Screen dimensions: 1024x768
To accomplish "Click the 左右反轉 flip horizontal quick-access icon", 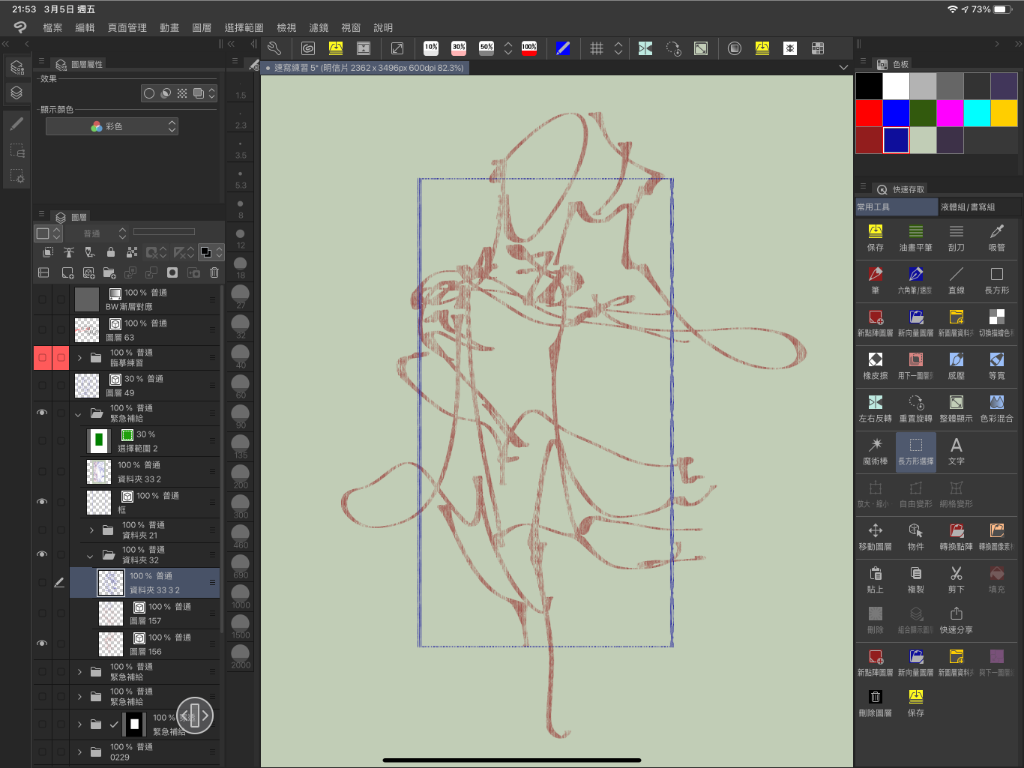I will (875, 408).
